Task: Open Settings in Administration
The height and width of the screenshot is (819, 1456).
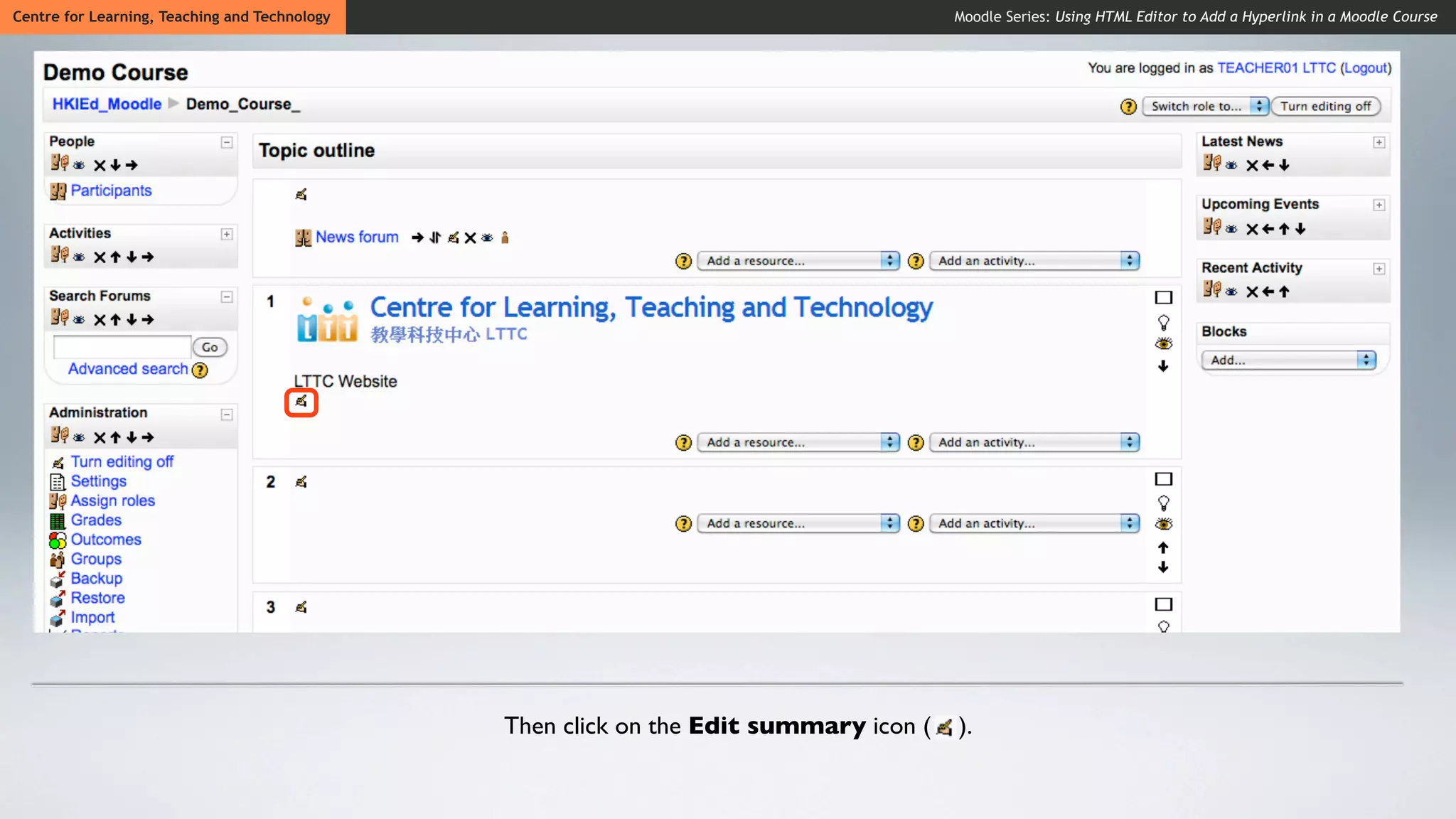Action: click(x=98, y=481)
